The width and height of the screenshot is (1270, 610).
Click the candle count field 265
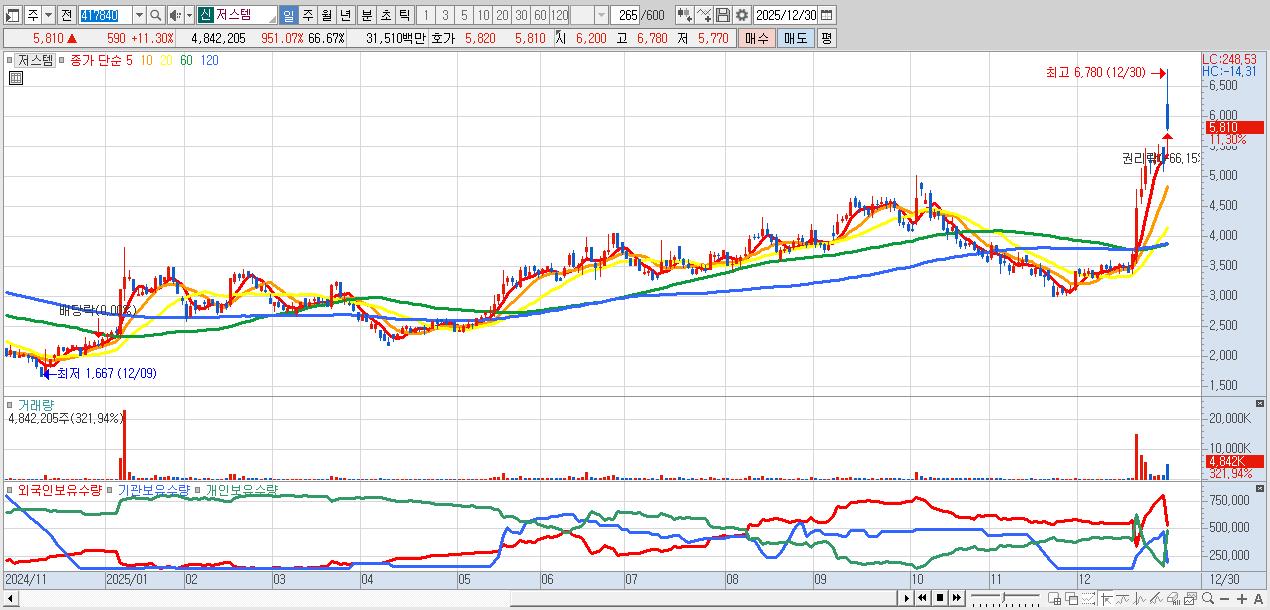click(626, 15)
